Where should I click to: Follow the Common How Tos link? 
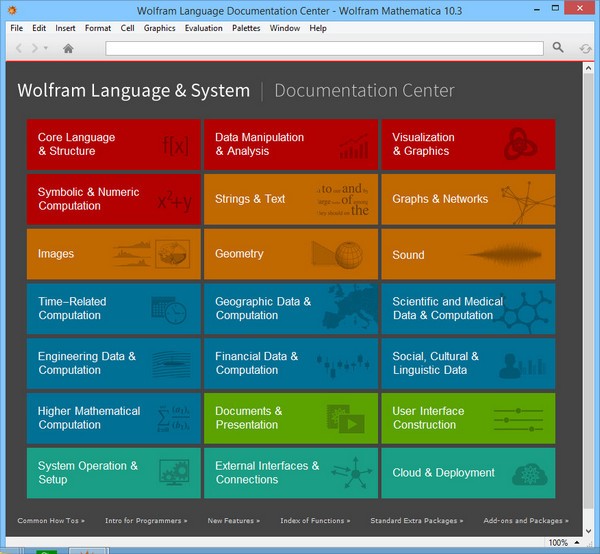tap(51, 521)
